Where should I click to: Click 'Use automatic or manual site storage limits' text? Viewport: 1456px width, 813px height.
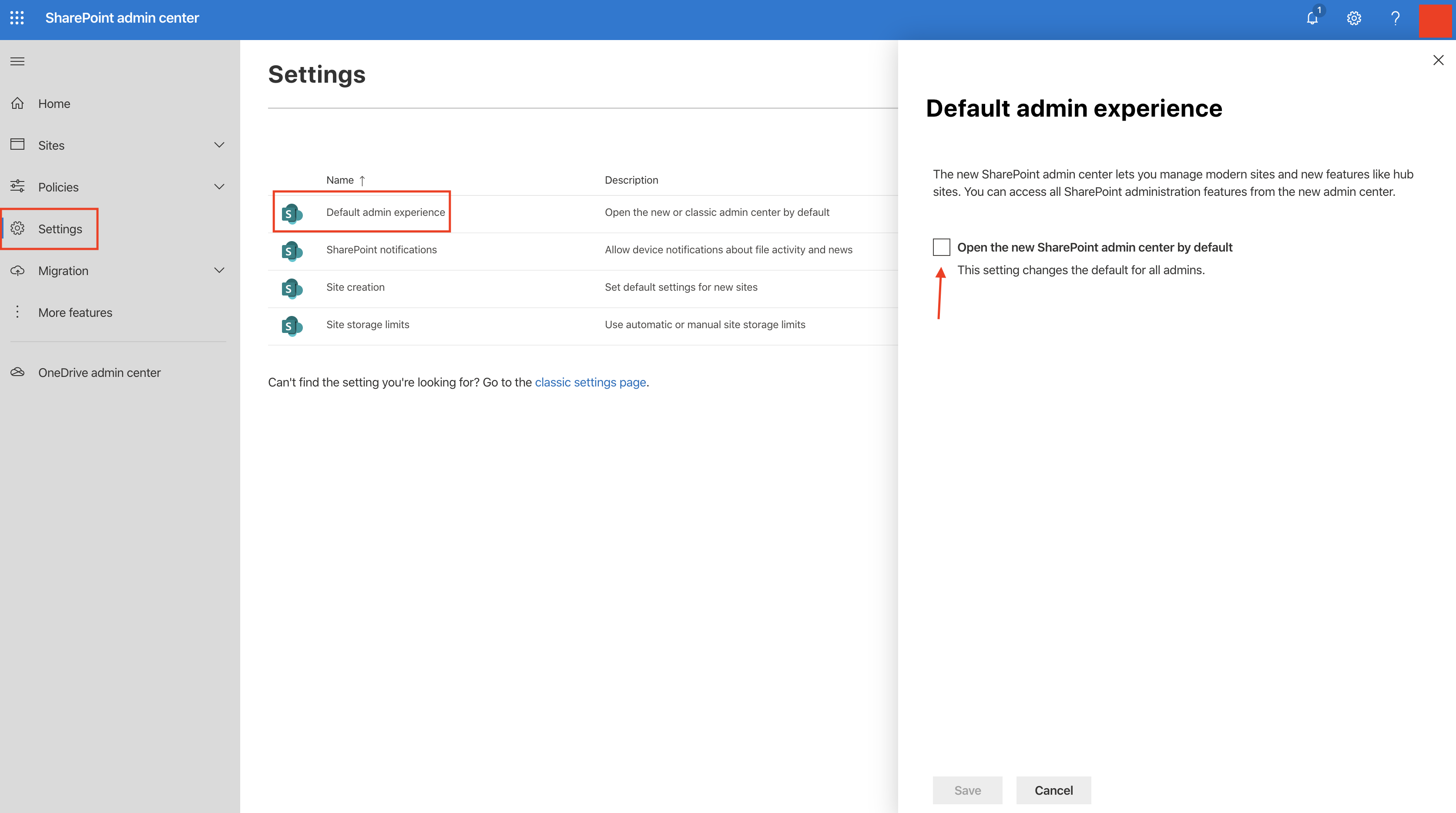tap(705, 325)
